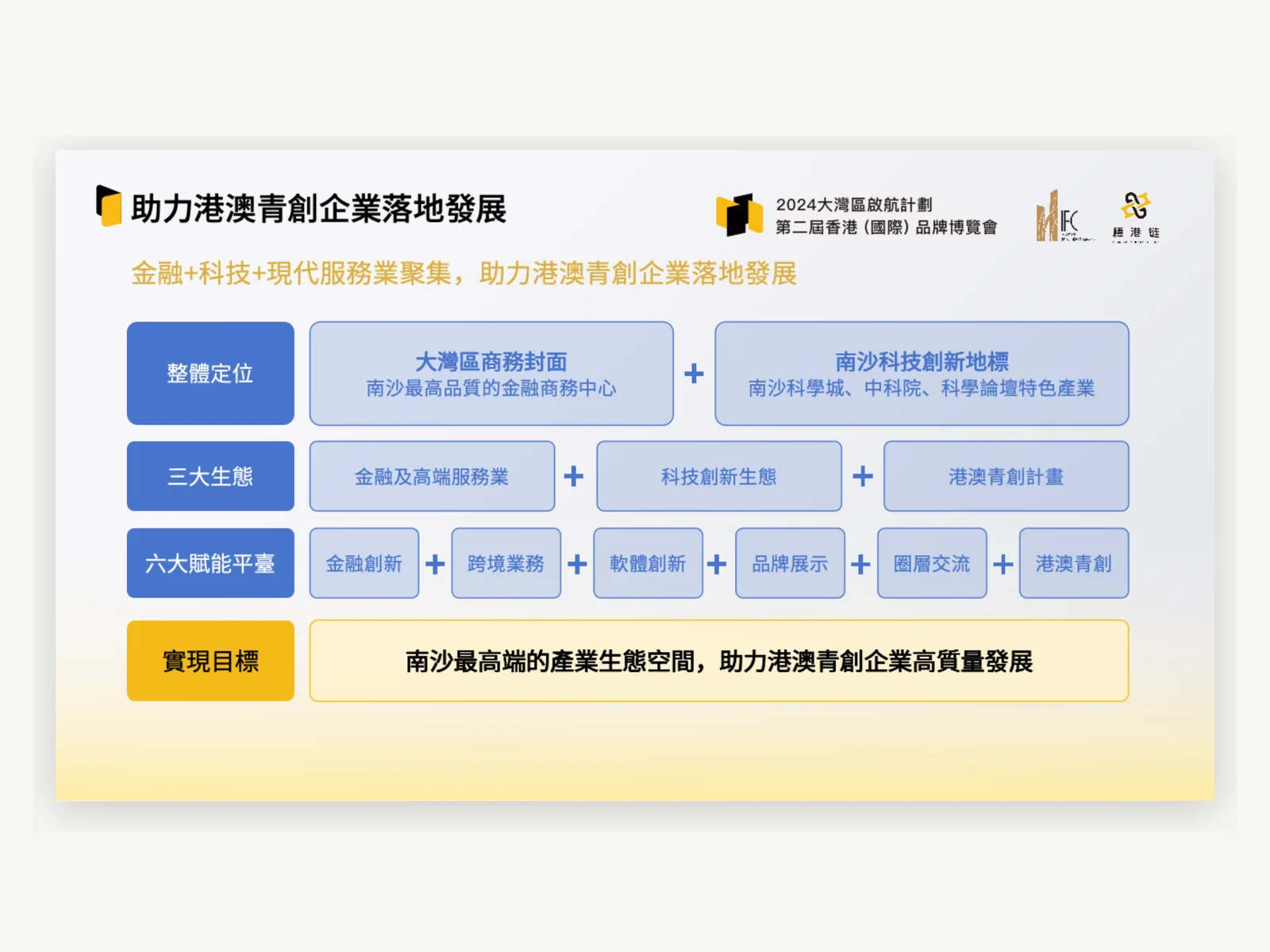Click the 軟體創新 box

coord(648,563)
